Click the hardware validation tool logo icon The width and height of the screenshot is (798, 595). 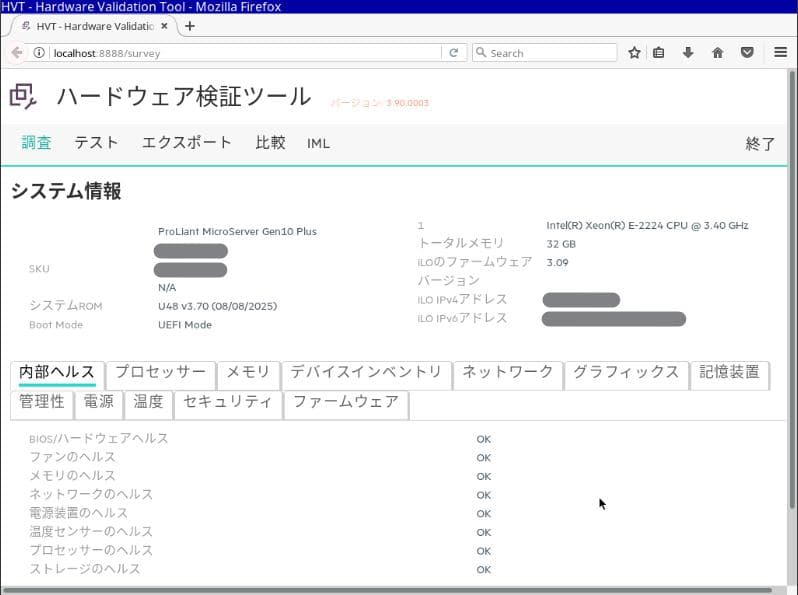pos(23,96)
